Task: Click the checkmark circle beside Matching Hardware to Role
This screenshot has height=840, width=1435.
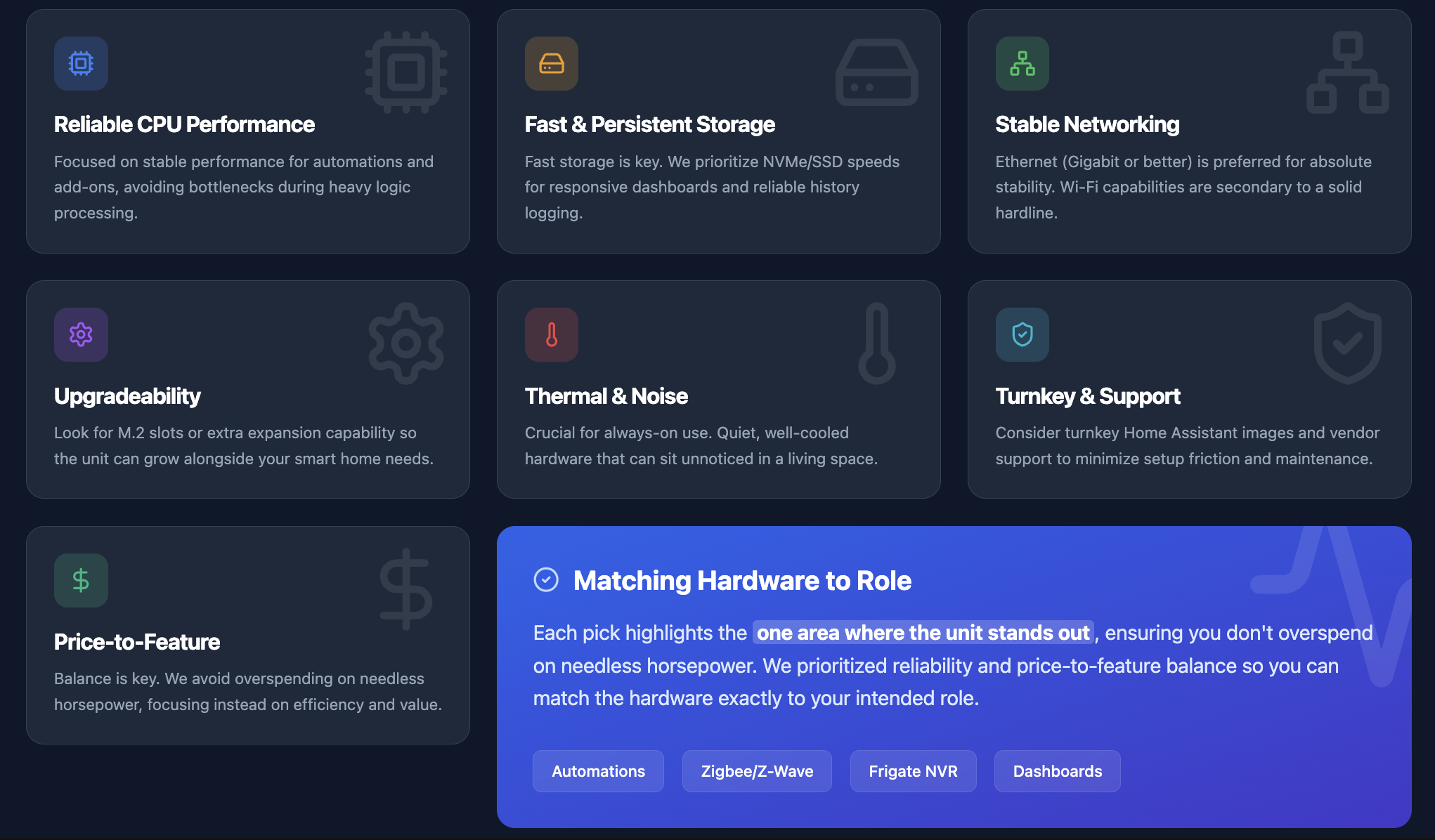Action: coord(546,580)
